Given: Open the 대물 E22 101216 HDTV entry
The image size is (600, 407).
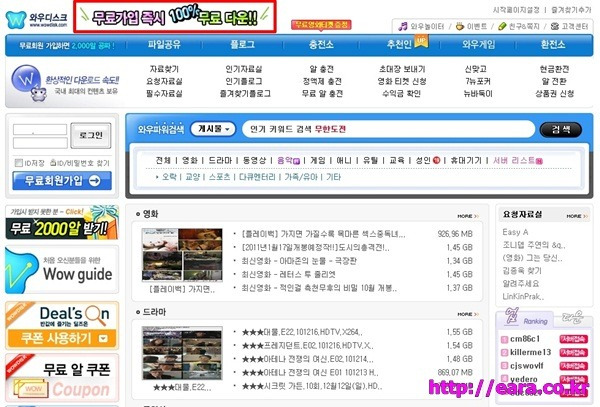Looking at the screenshot, I should coord(302,332).
